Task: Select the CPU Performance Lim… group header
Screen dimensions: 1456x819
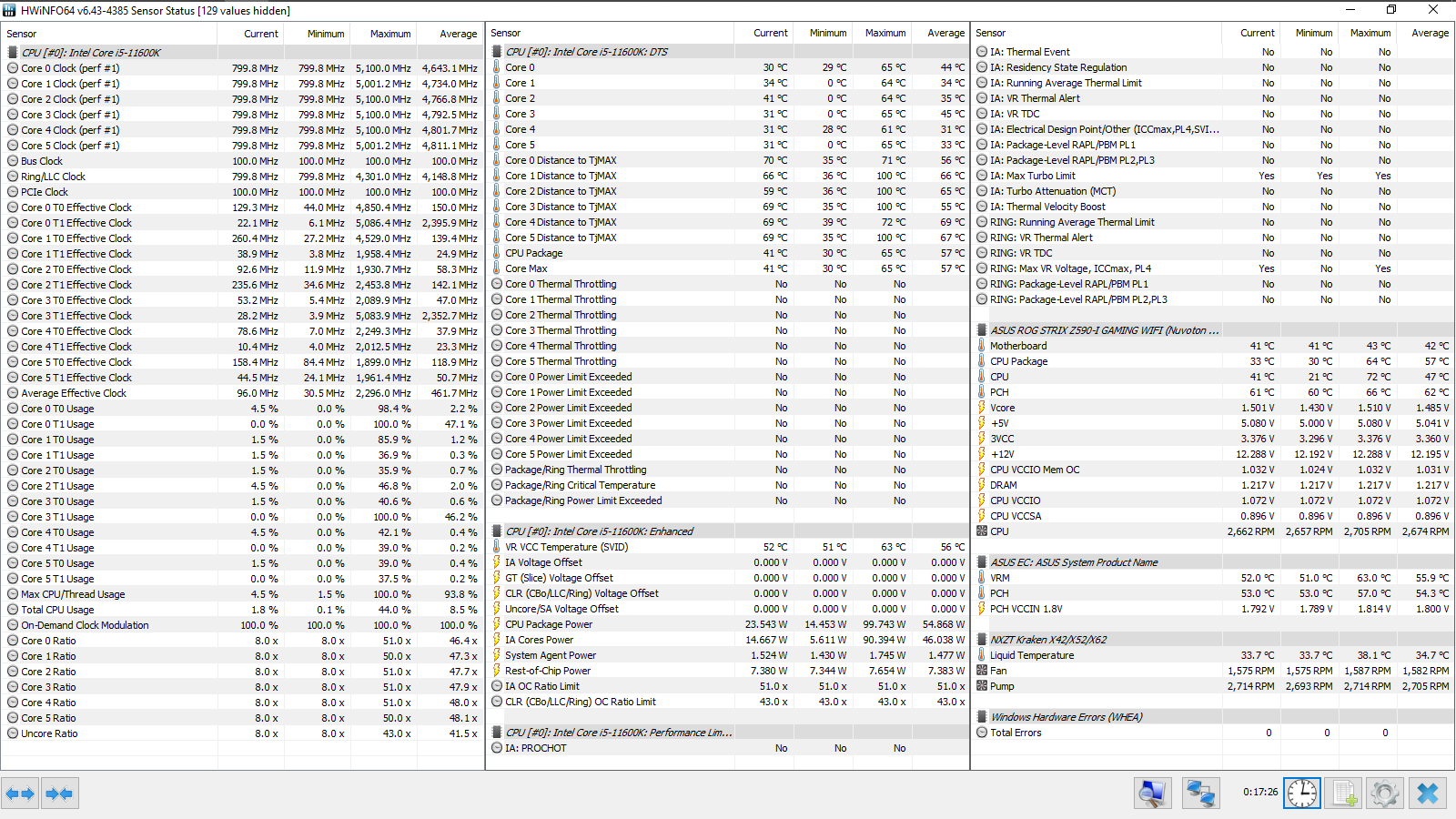Action: click(x=728, y=733)
